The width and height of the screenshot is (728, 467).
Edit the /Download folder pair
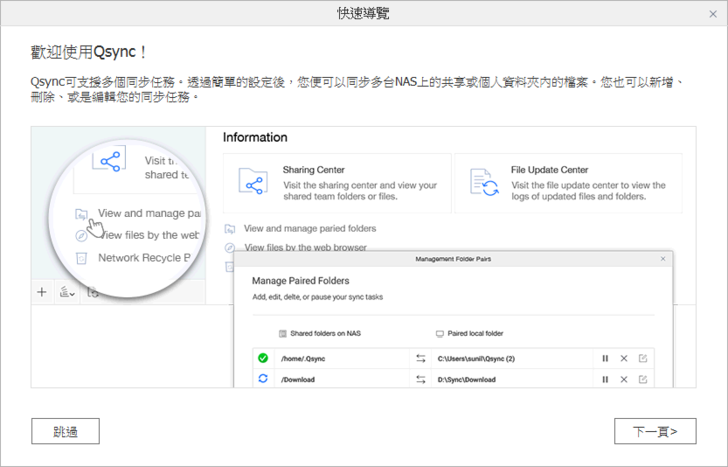click(x=643, y=379)
